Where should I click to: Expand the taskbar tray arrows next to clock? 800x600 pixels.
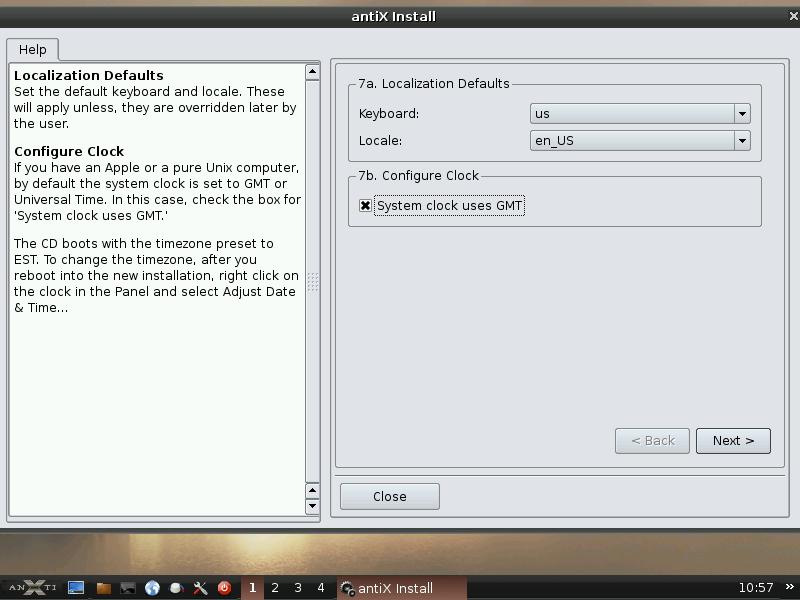(789, 587)
